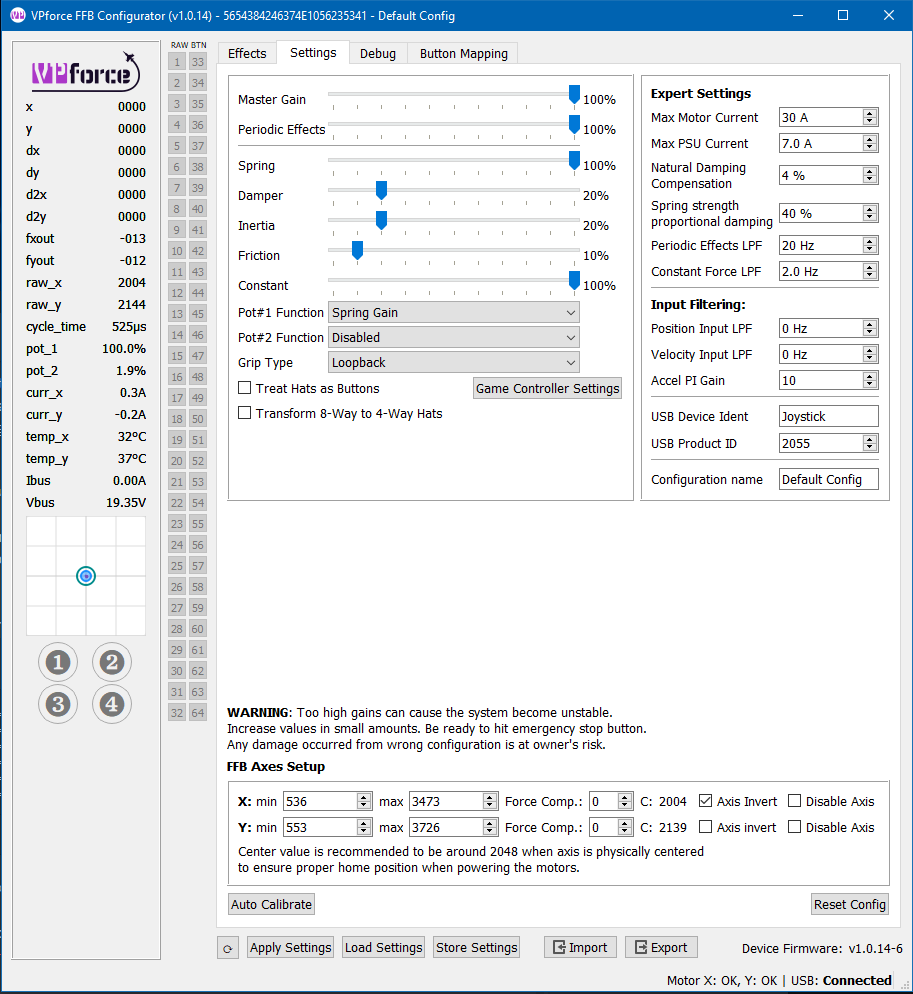Click the VPforce logo in the side panel

coord(86,72)
